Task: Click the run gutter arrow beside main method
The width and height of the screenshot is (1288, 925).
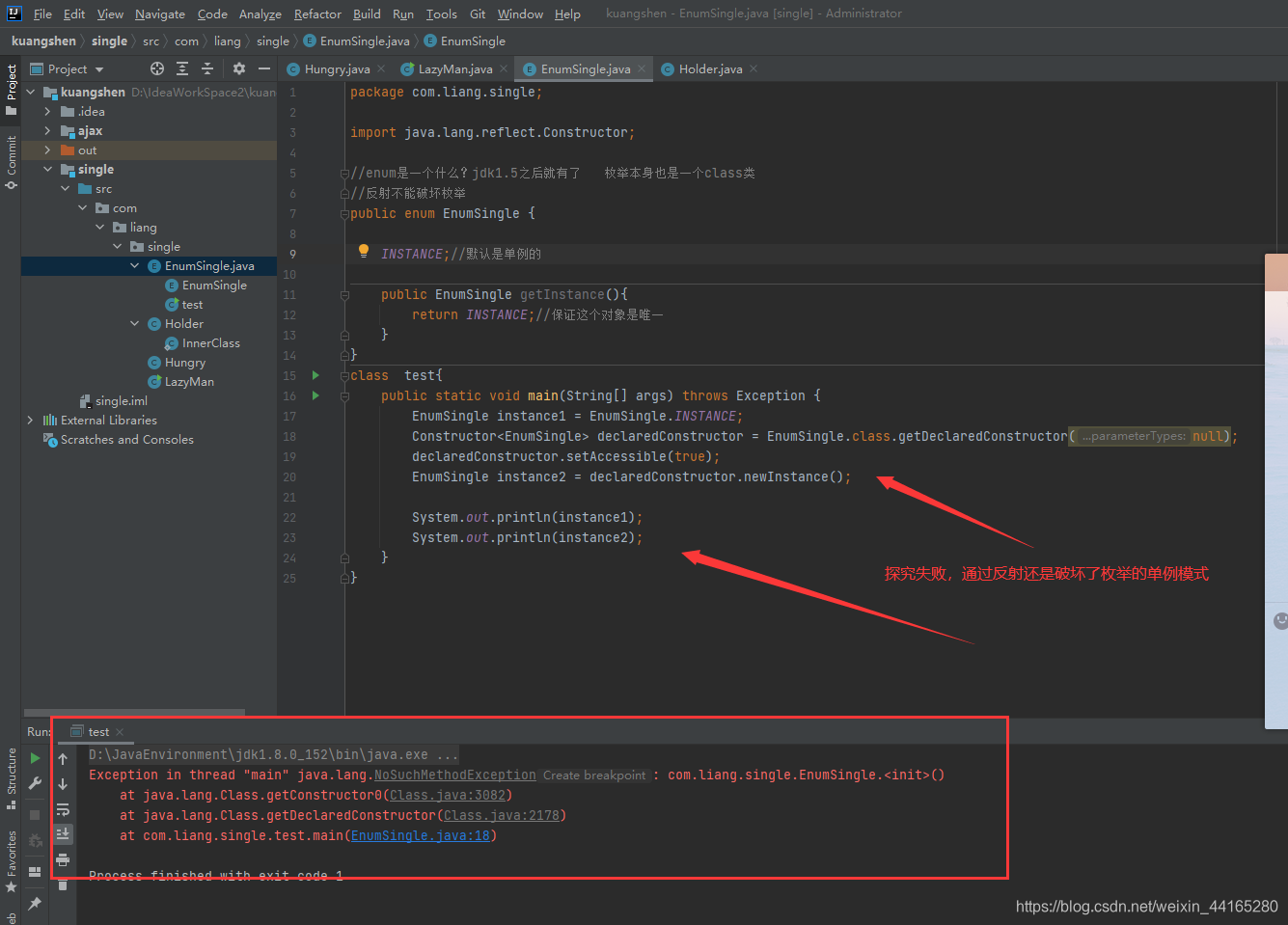Action: pyautogui.click(x=315, y=395)
